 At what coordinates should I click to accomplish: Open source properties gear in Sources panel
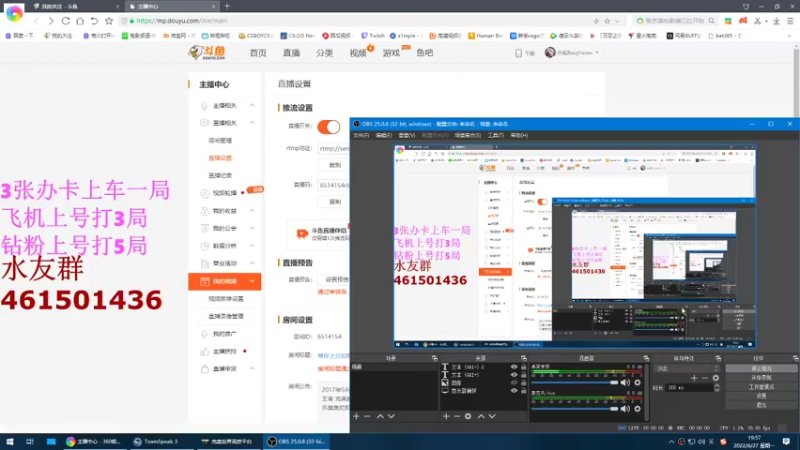coord(468,416)
